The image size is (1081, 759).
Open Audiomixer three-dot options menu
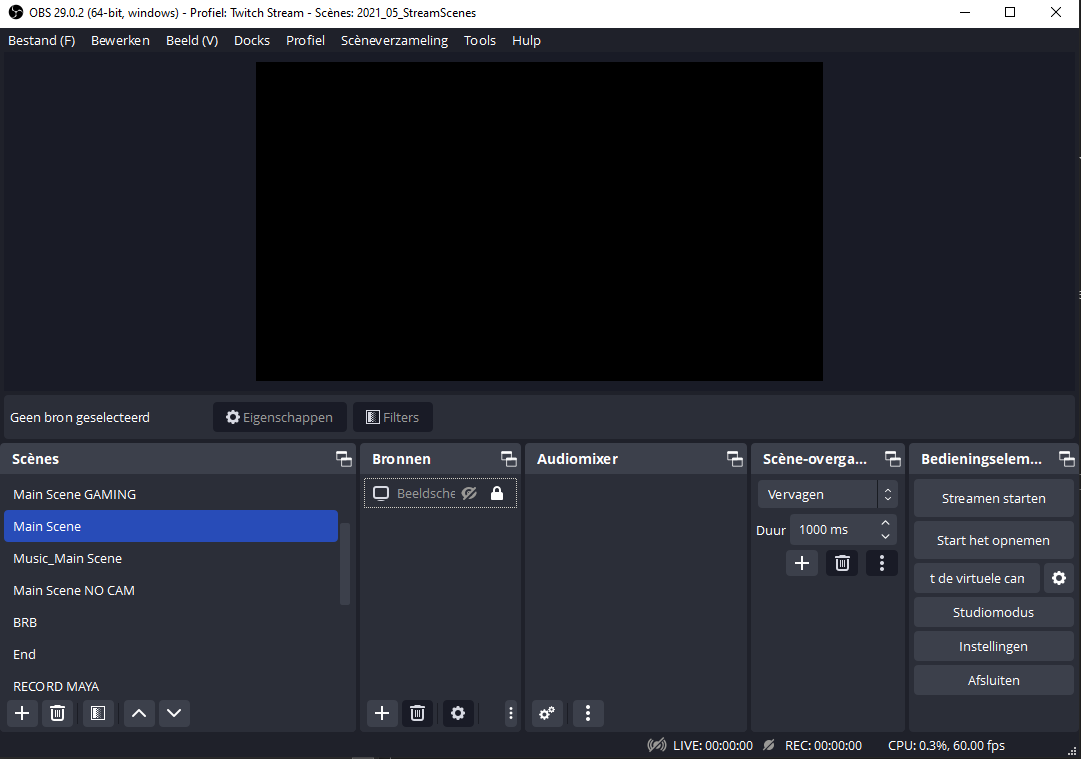coord(587,713)
